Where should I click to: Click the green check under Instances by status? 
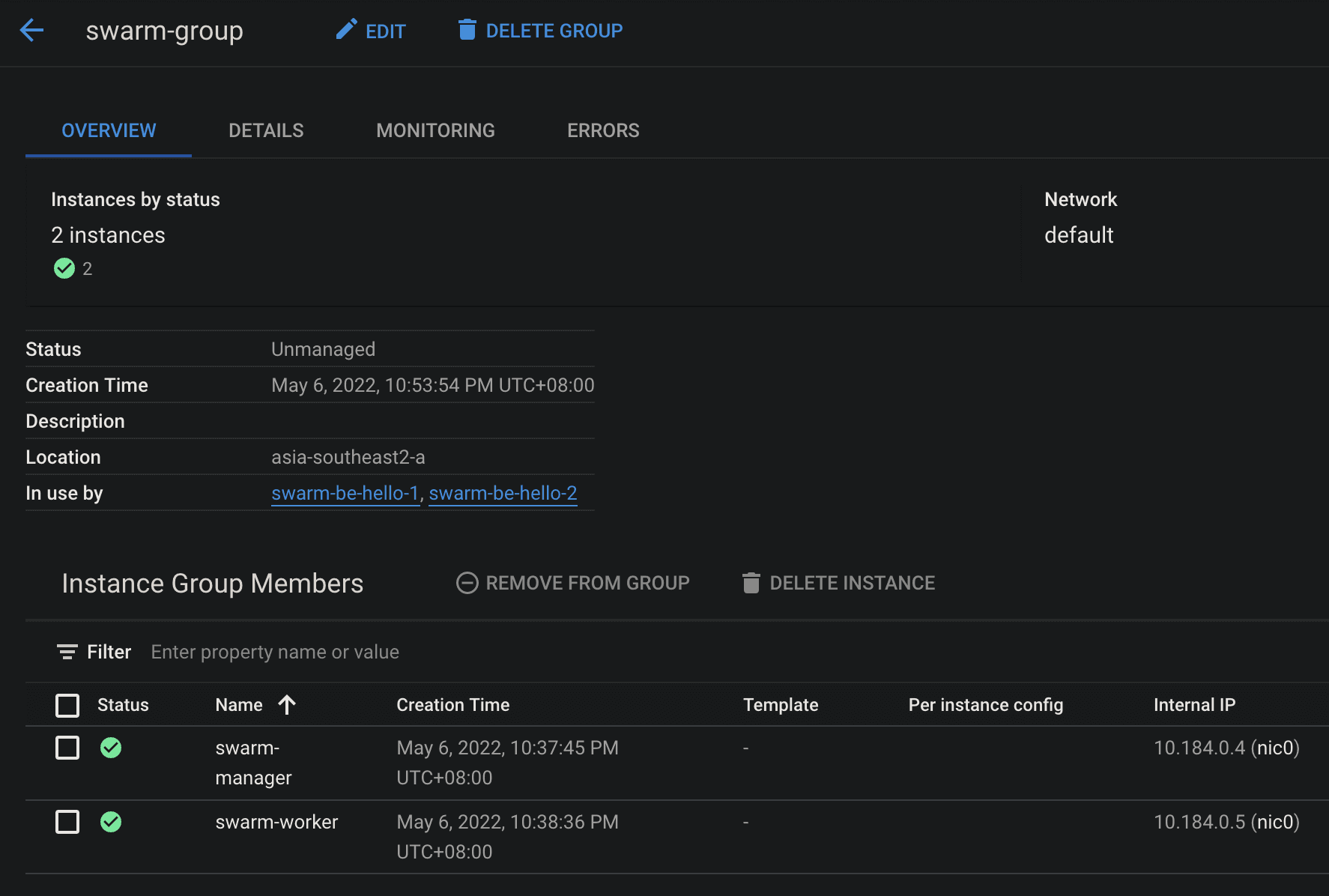[x=64, y=268]
